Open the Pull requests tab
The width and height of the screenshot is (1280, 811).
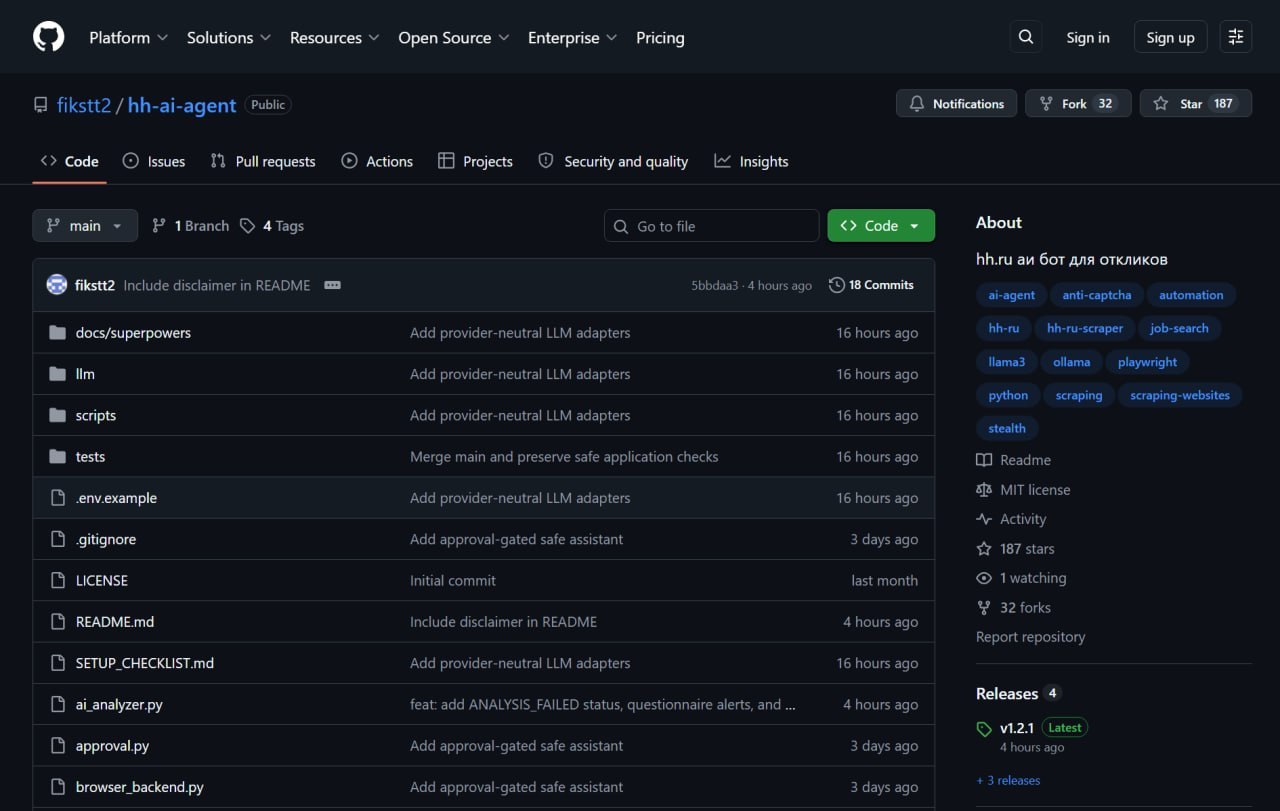(263, 161)
